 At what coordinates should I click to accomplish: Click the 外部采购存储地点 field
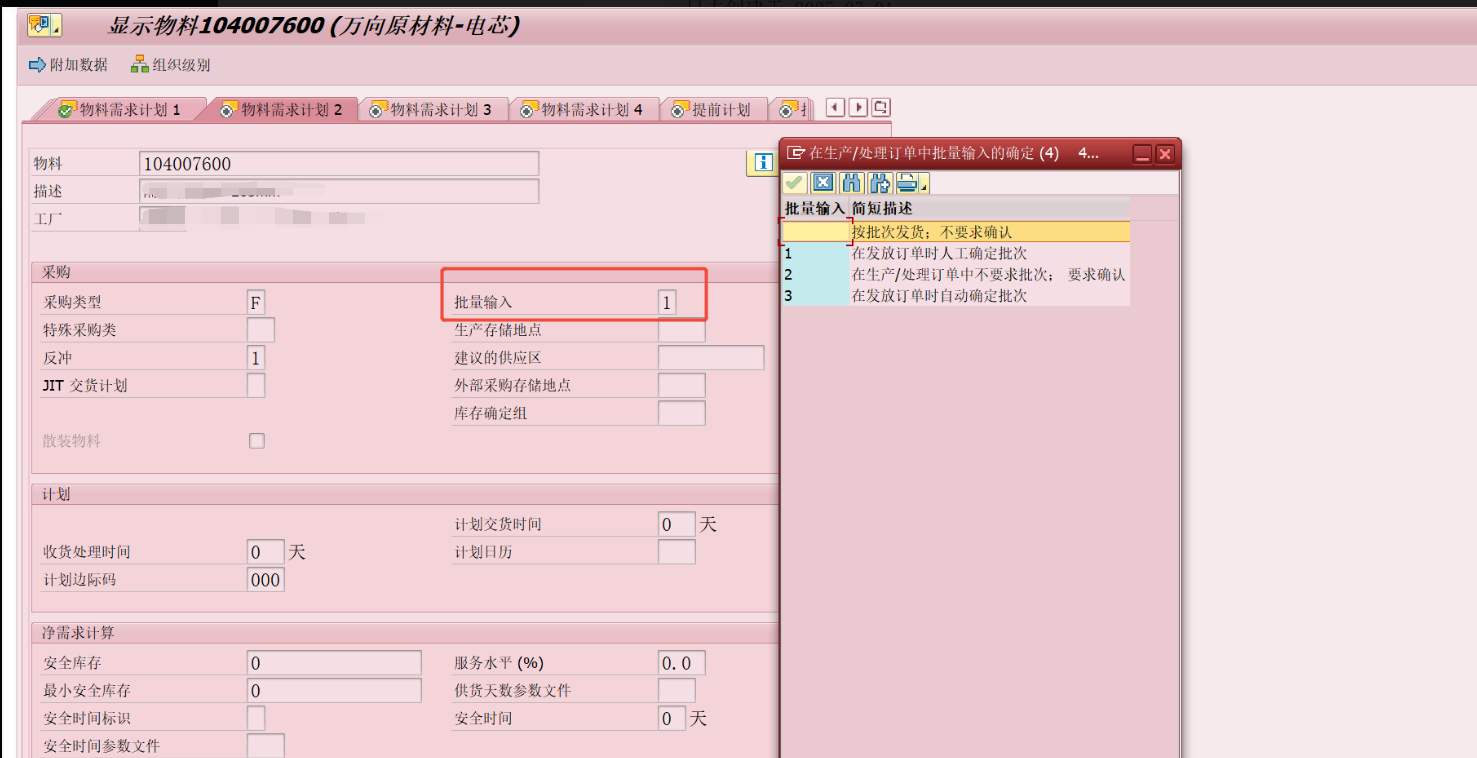(681, 385)
